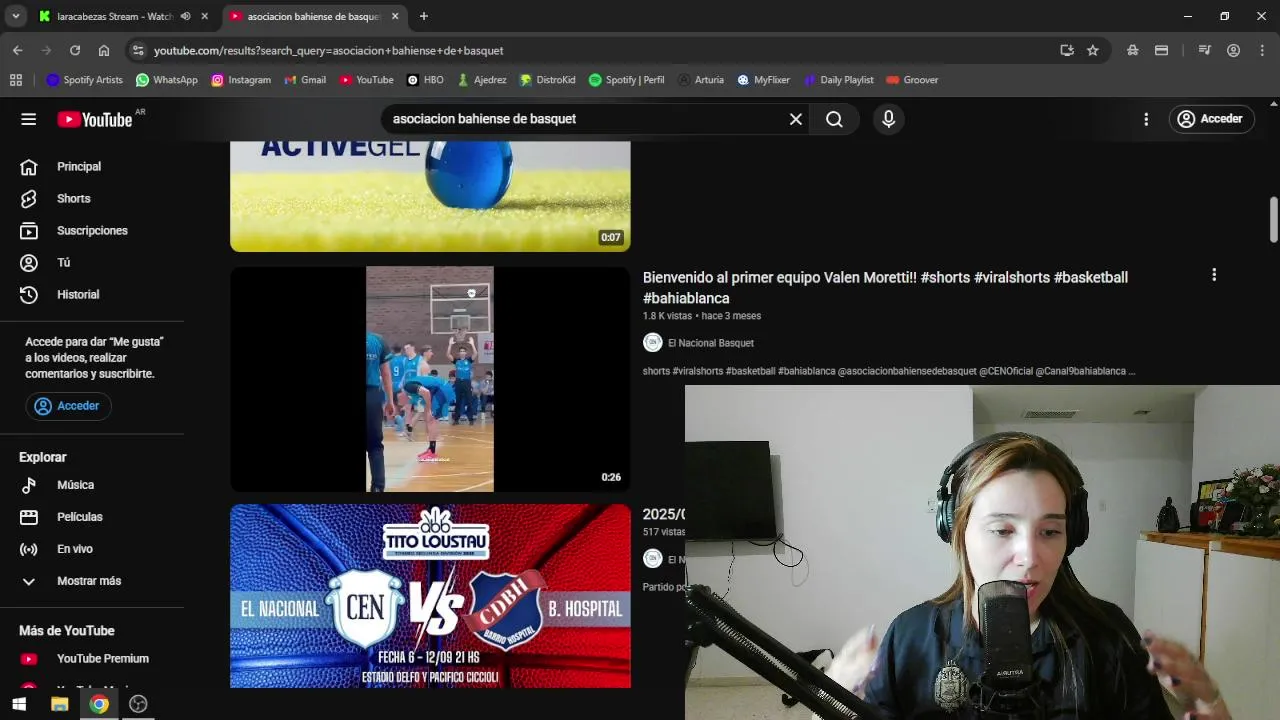Click the Acceder sign-in button in header

point(1211,119)
